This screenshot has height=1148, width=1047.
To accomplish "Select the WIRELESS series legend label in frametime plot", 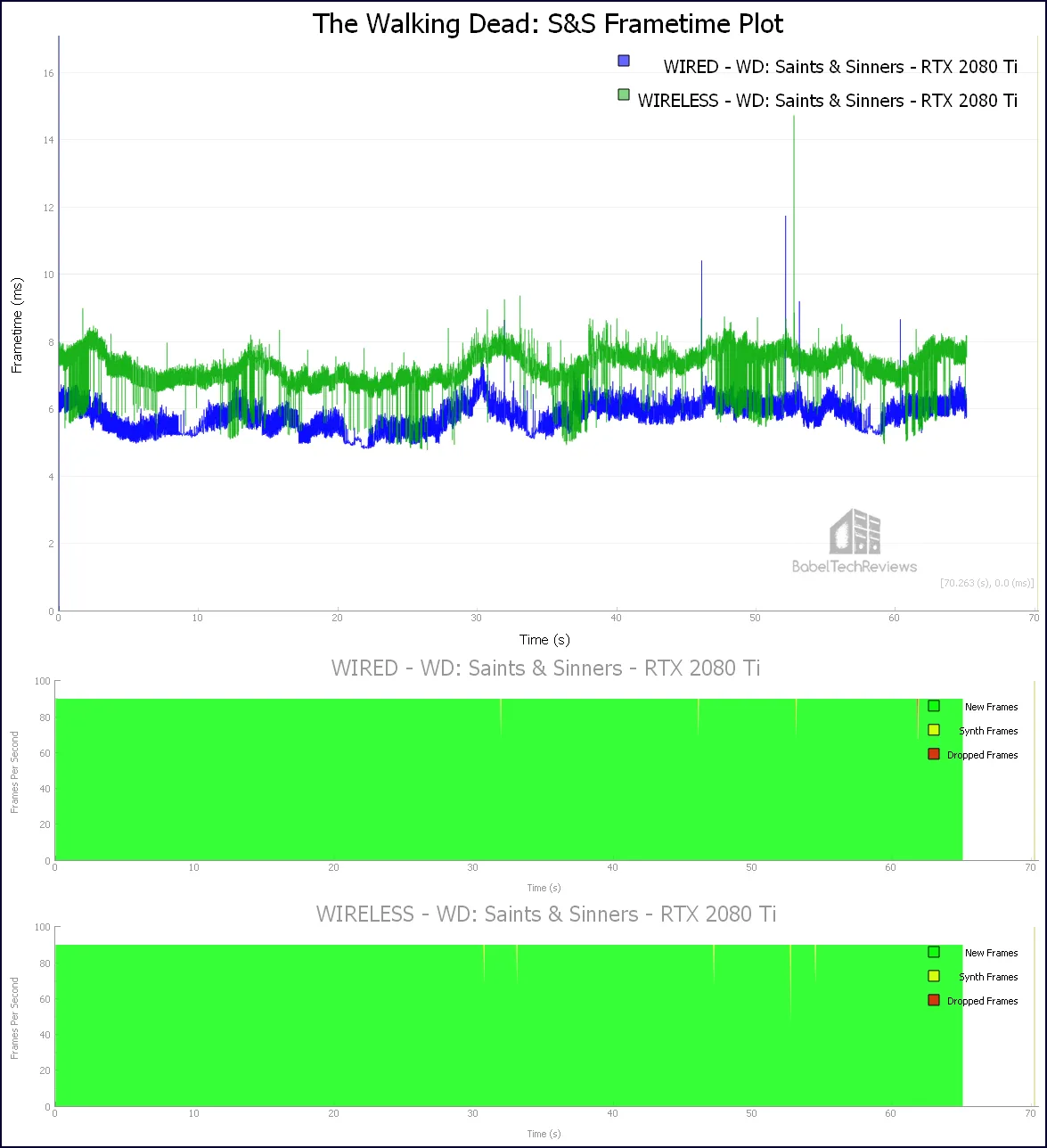I will pyautogui.click(x=827, y=101).
